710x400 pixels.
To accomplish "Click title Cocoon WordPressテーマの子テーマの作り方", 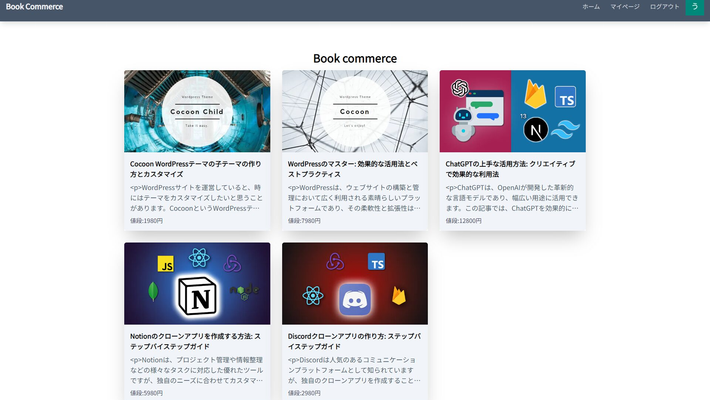I will (196, 169).
